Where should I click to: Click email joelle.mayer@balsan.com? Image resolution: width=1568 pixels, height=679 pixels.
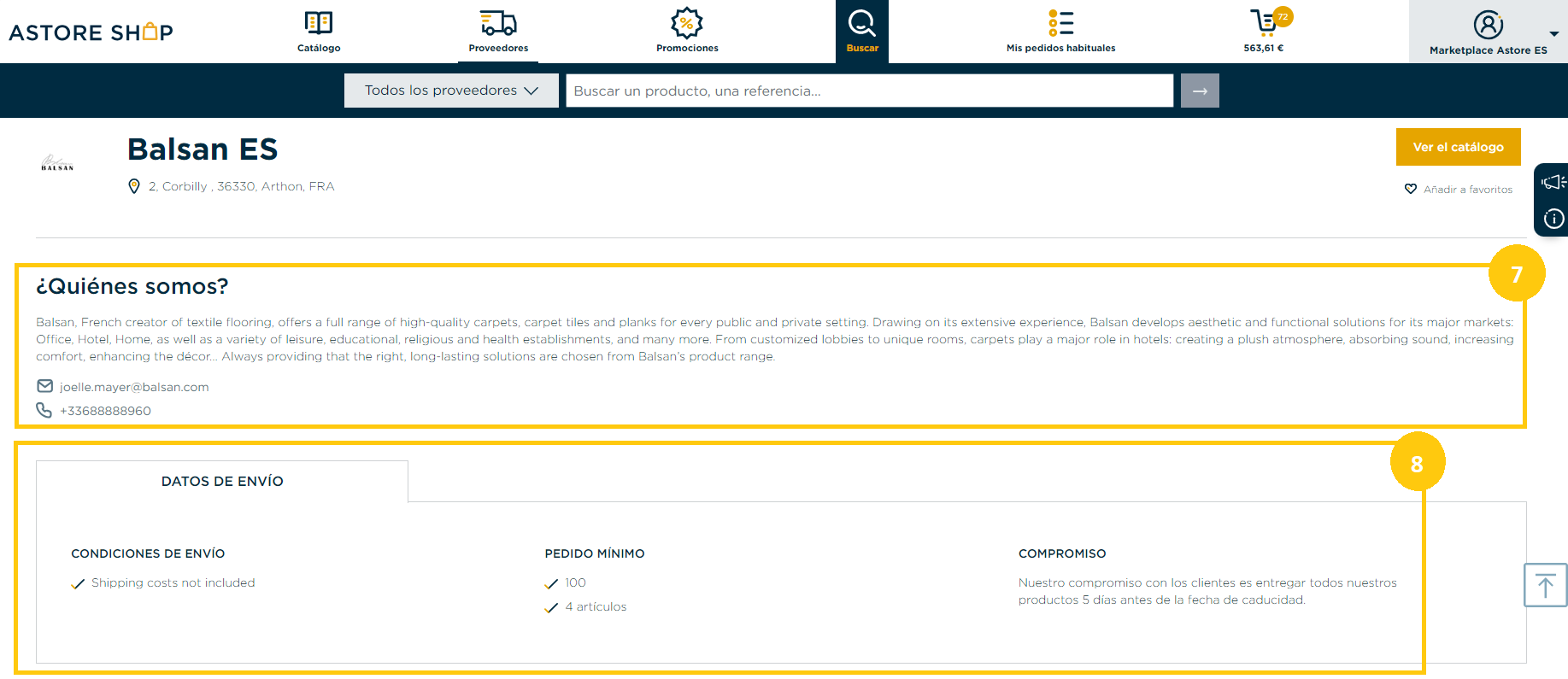coord(134,387)
